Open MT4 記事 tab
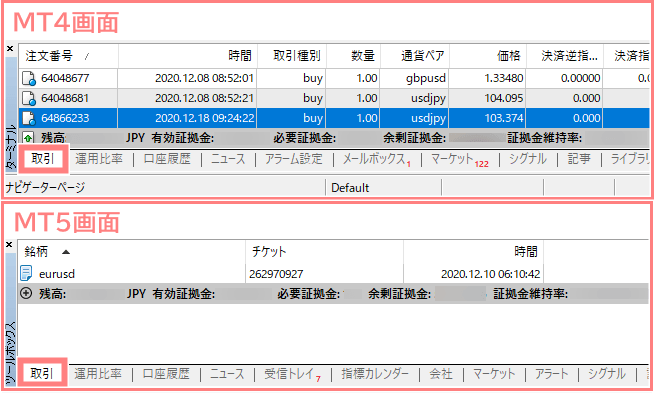Image resolution: width=655 pixels, height=393 pixels. point(579,159)
